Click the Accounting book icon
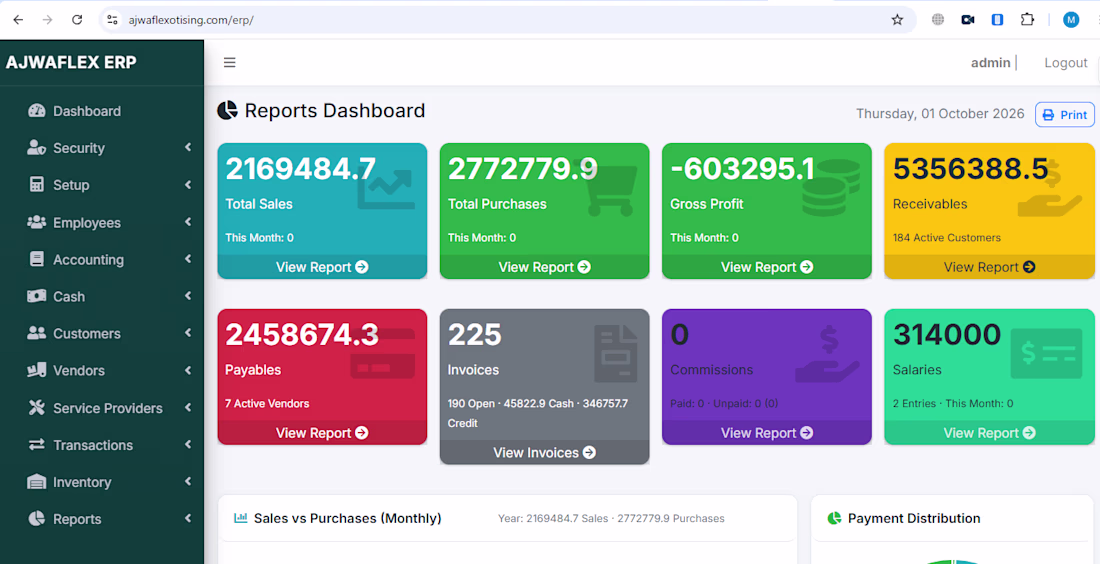This screenshot has height=564, width=1100. coord(36,260)
